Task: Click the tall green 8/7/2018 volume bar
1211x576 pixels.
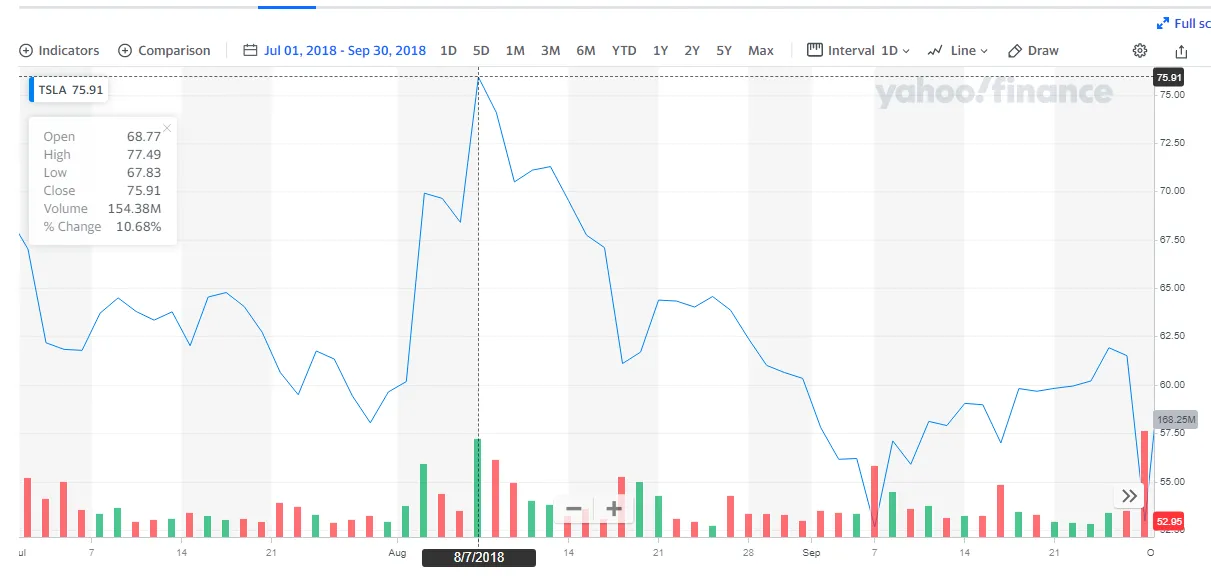Action: click(478, 488)
